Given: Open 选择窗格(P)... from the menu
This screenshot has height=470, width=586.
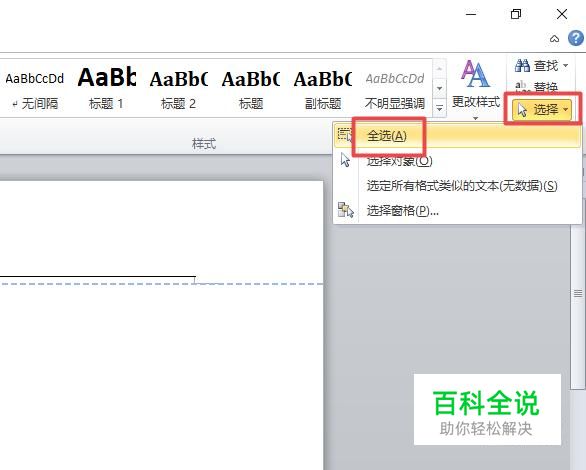Looking at the screenshot, I should (457, 211).
